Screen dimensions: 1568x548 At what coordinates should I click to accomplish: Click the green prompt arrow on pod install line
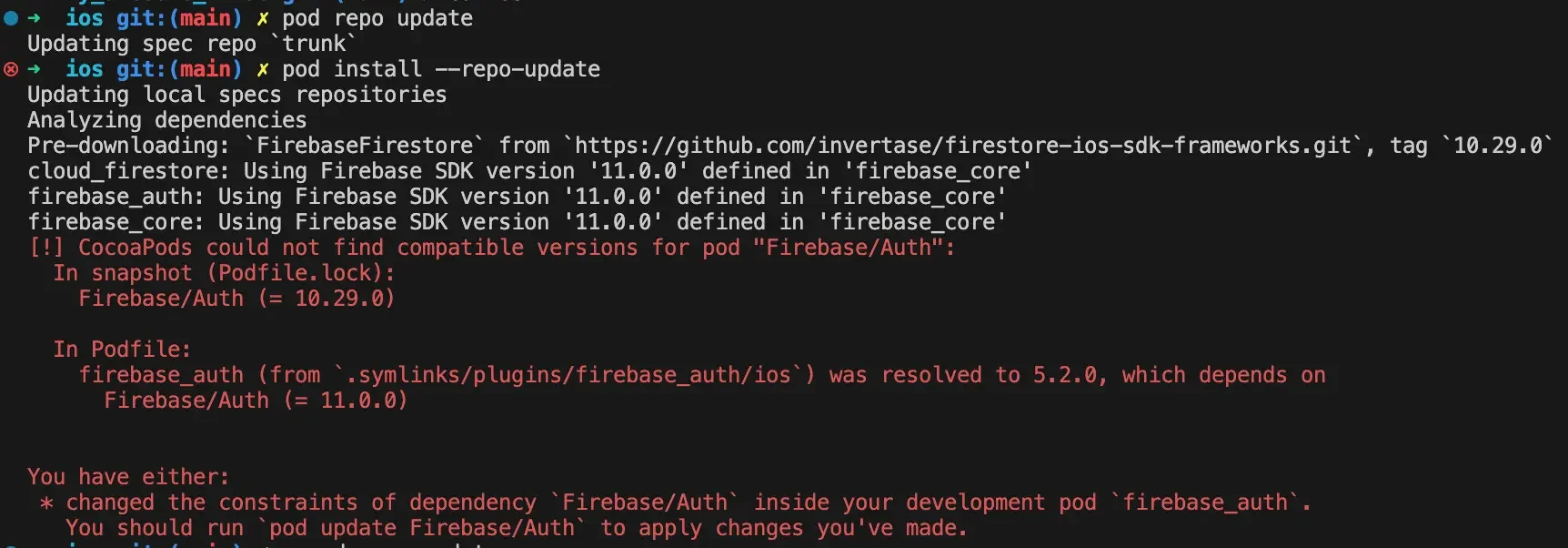tap(35, 69)
